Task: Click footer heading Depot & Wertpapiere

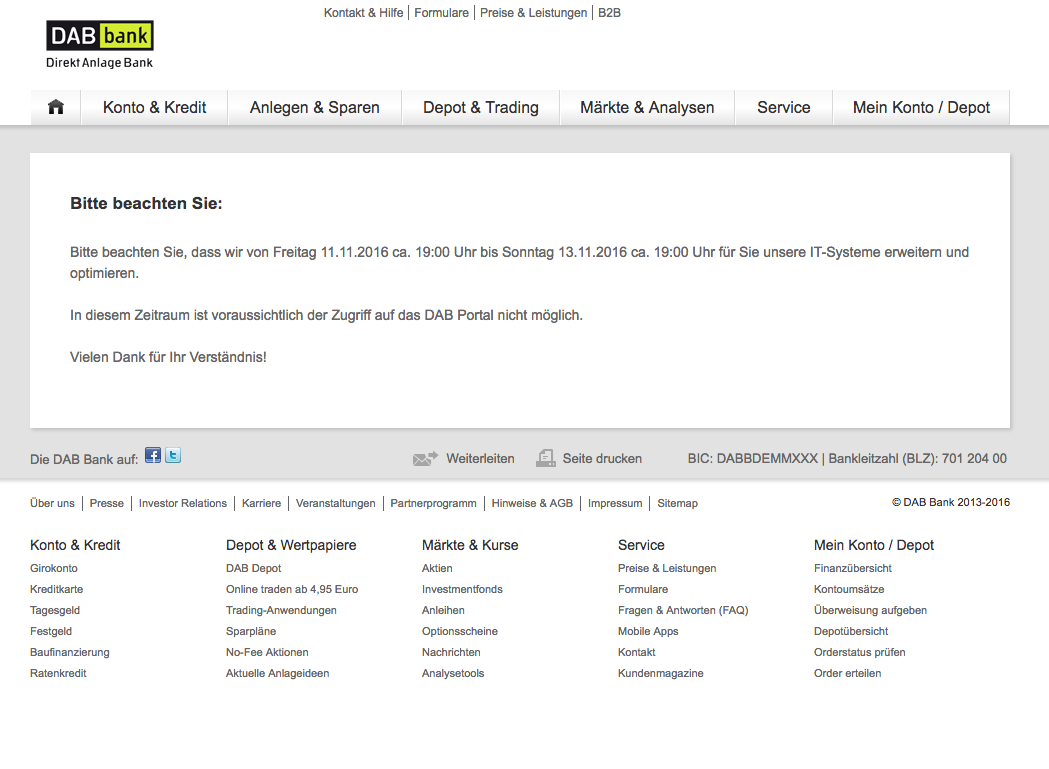Action: click(x=291, y=545)
